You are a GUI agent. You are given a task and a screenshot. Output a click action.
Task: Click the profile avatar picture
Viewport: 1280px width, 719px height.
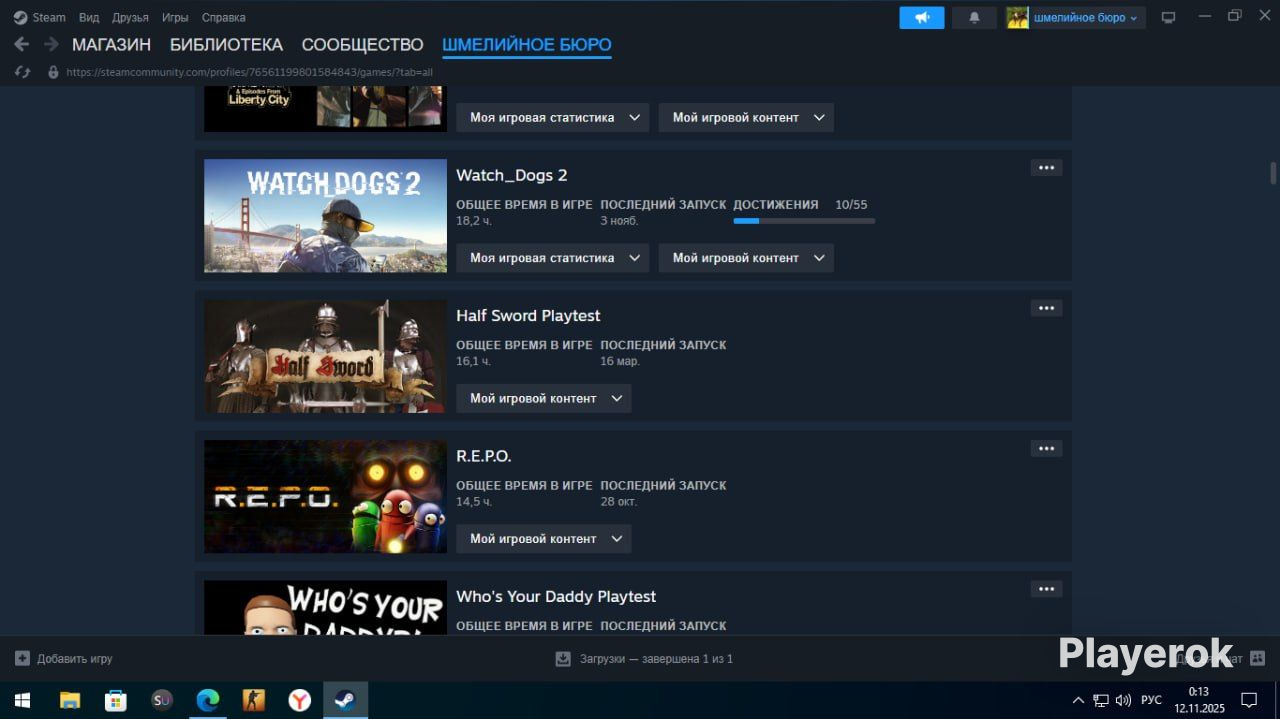pos(1017,17)
